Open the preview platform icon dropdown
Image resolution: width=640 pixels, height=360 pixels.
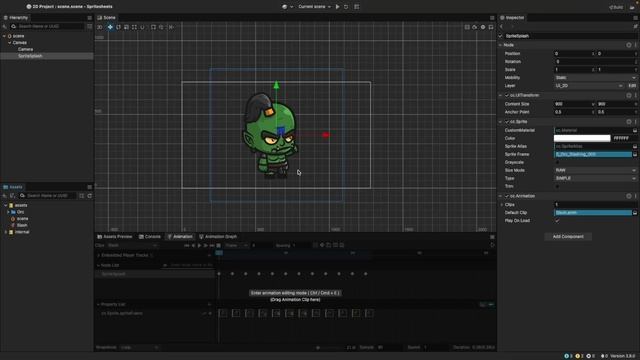[287, 7]
